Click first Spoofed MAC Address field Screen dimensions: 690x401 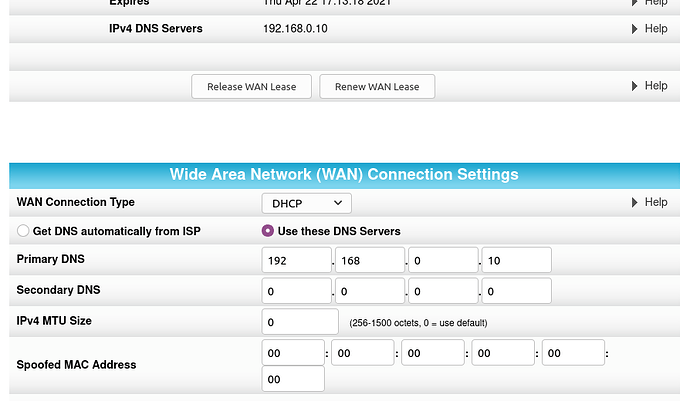(293, 353)
